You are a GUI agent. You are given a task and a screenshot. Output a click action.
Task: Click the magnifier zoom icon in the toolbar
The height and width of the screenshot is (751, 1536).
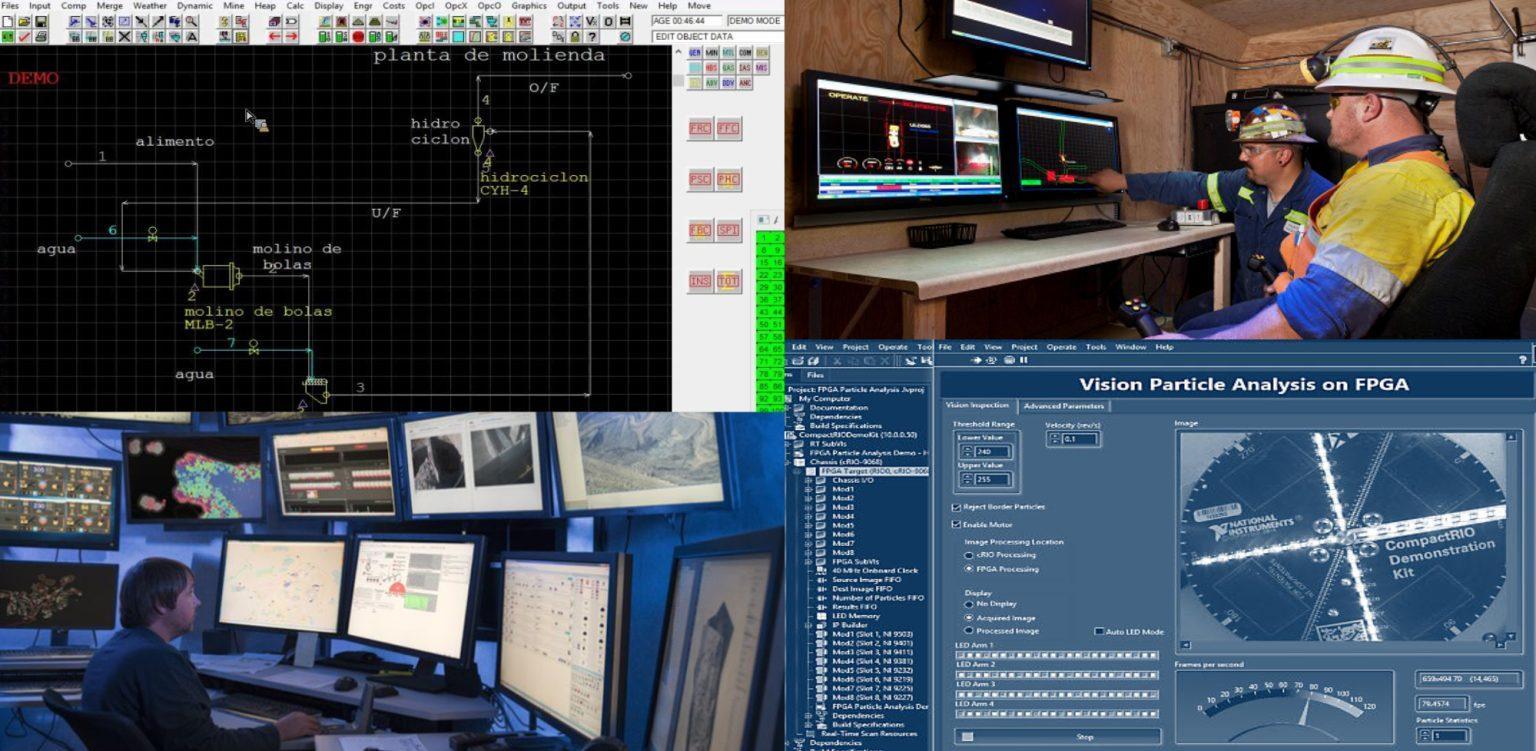pyautogui.click(x=191, y=22)
